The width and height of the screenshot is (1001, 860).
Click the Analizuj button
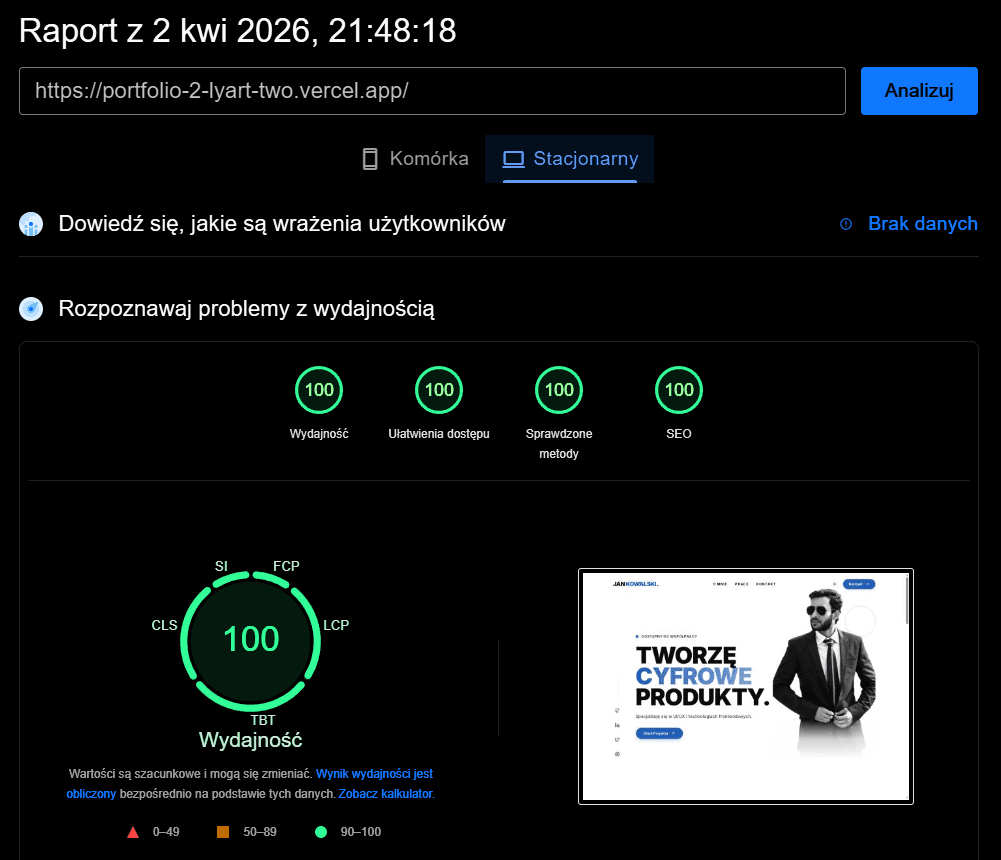pos(919,91)
